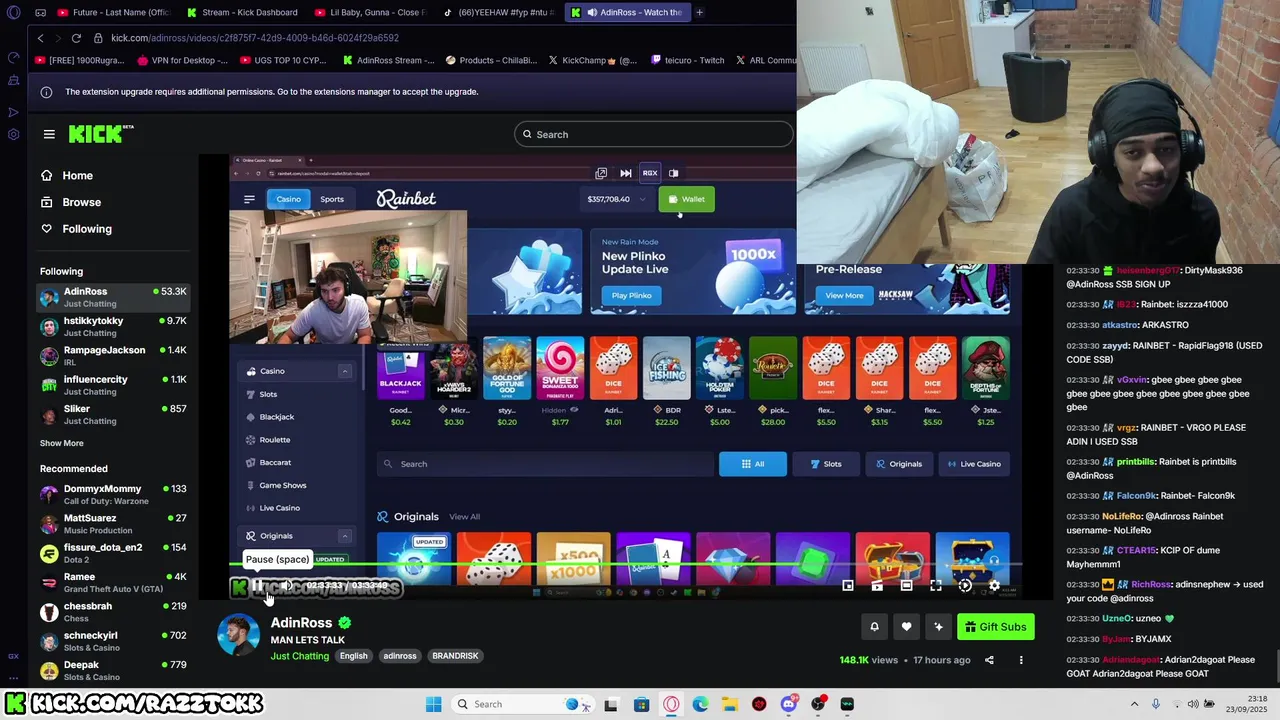The image size is (1280, 720).
Task: Open a new browser tab
Action: click(x=699, y=12)
